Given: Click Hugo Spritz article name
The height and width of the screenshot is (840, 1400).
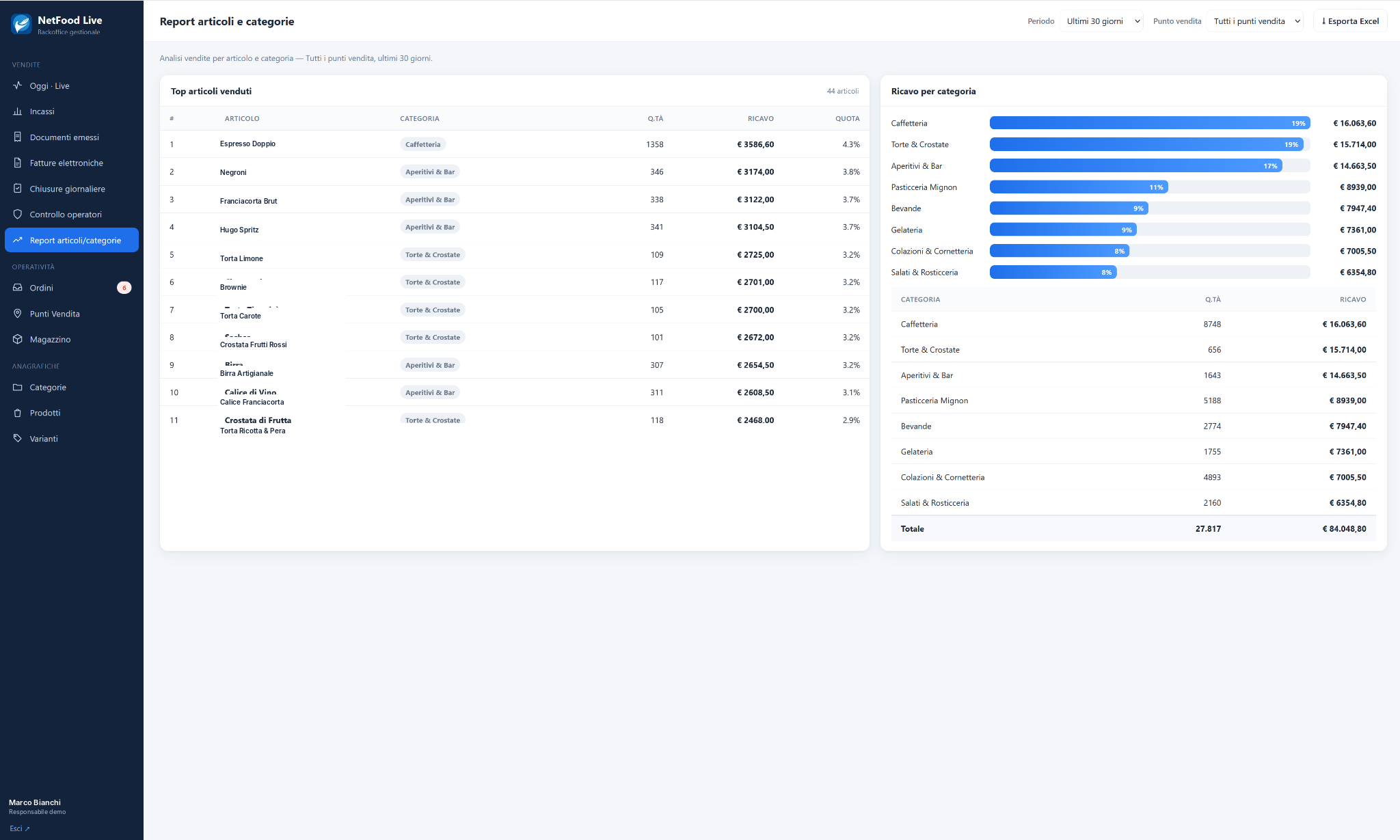Looking at the screenshot, I should pos(239,230).
